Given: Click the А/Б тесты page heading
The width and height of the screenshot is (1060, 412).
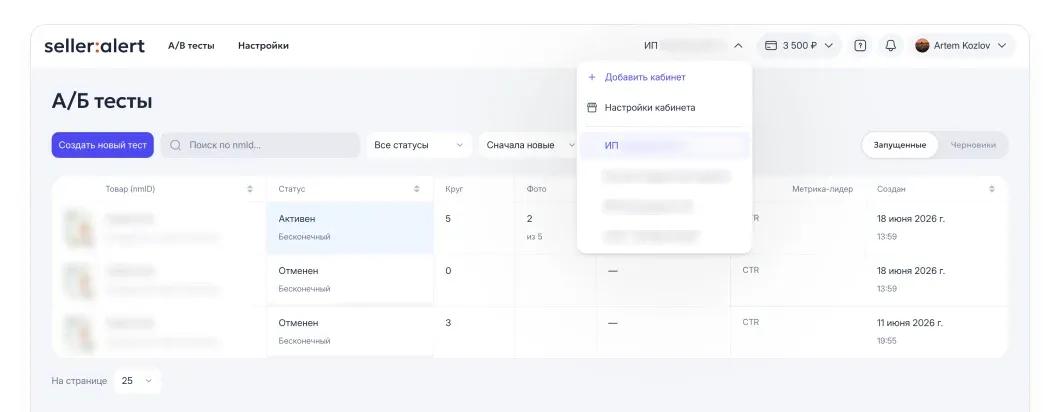Looking at the screenshot, I should (102, 101).
